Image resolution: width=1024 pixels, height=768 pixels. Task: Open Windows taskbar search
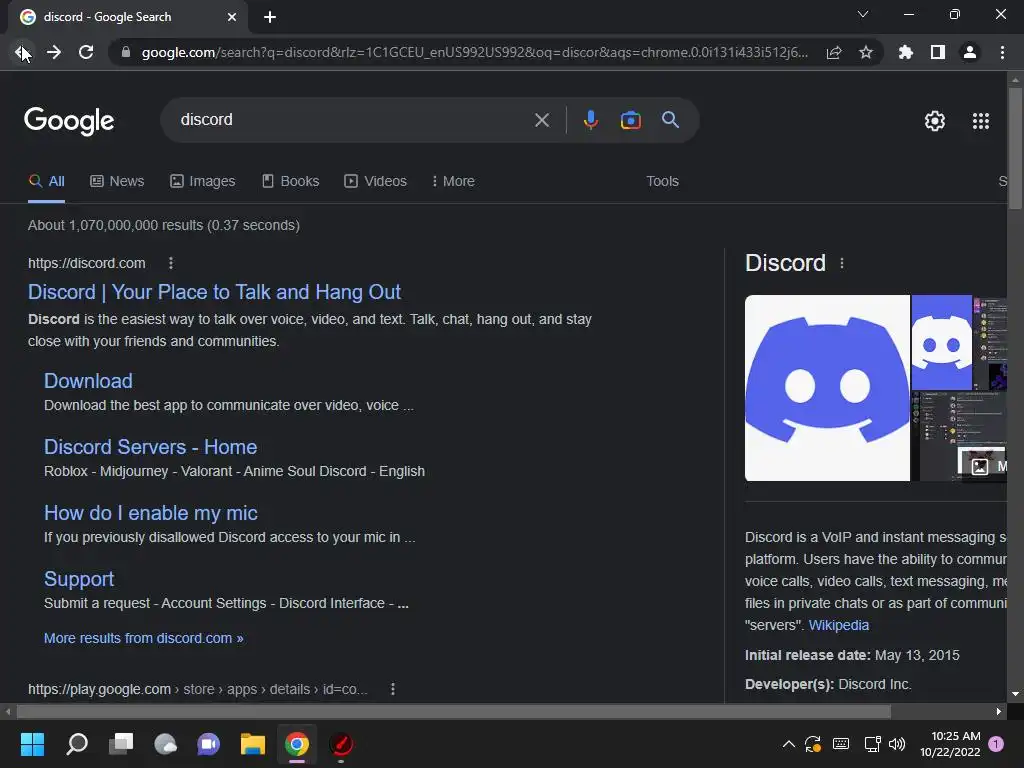pos(77,744)
